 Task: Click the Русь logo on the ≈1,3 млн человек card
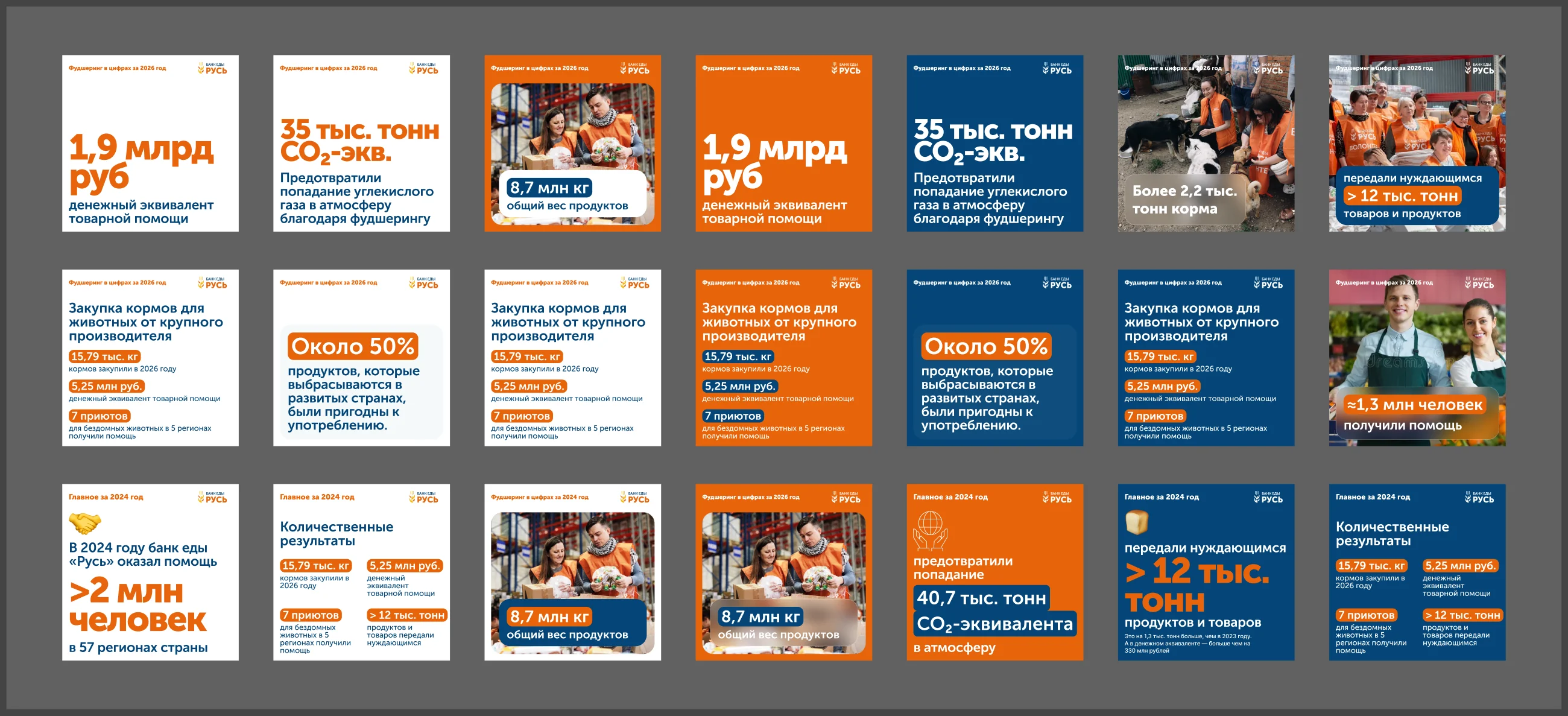pos(1480,283)
